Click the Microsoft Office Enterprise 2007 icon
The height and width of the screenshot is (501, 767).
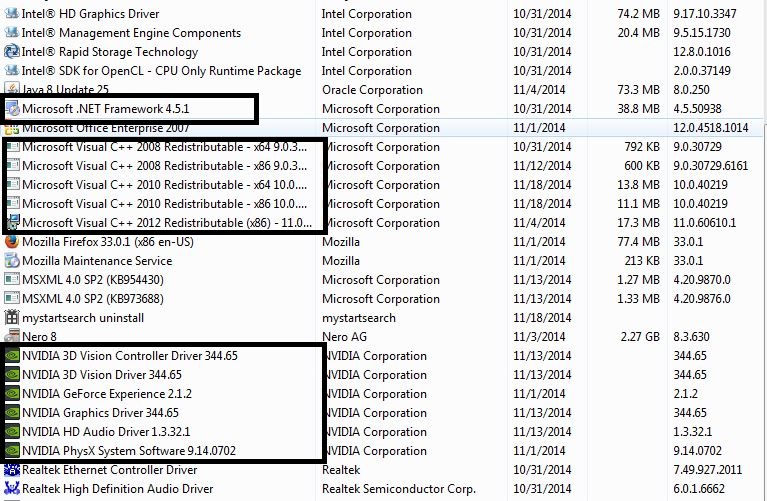click(11, 129)
